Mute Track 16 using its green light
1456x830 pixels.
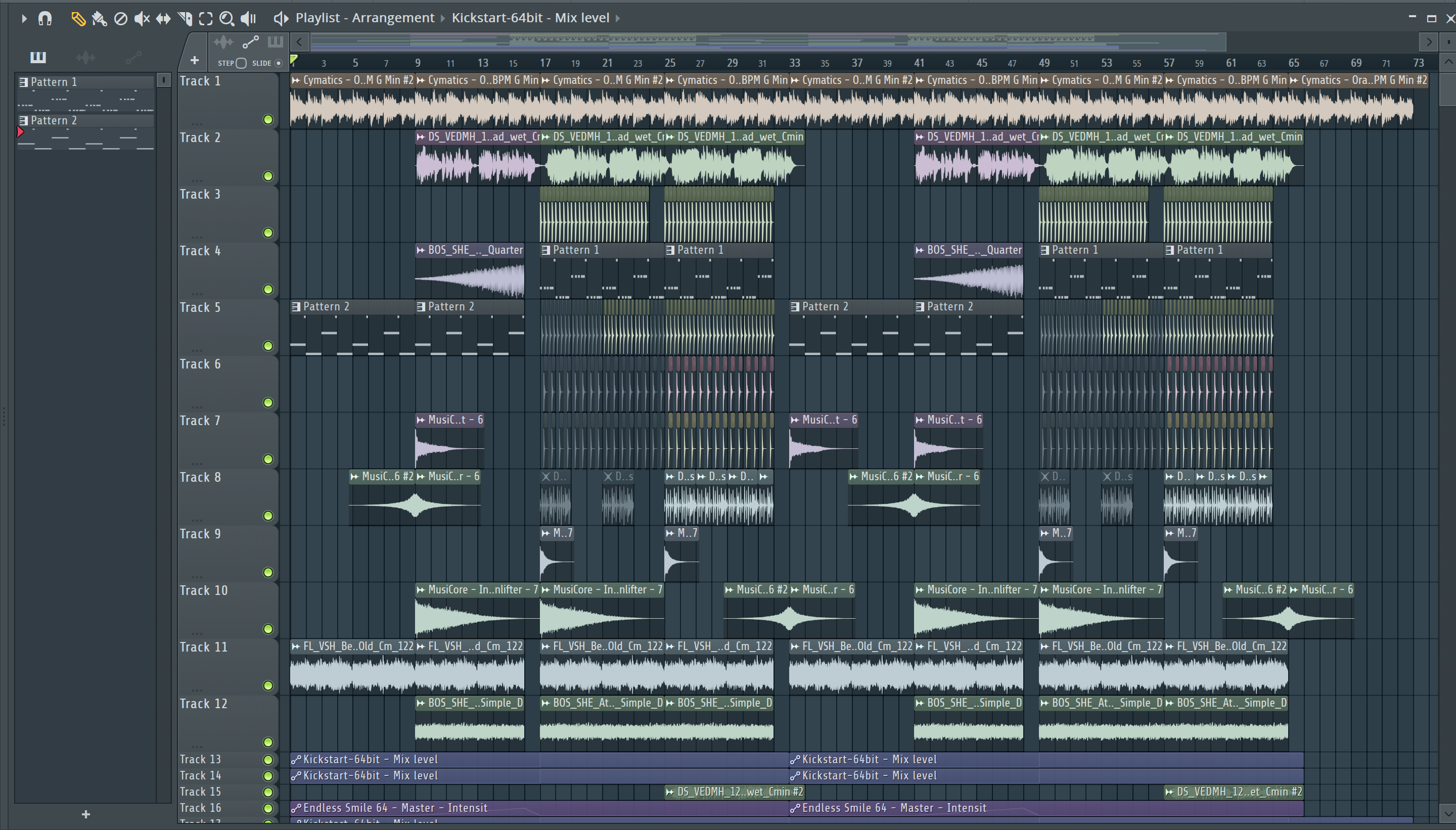tap(268, 808)
